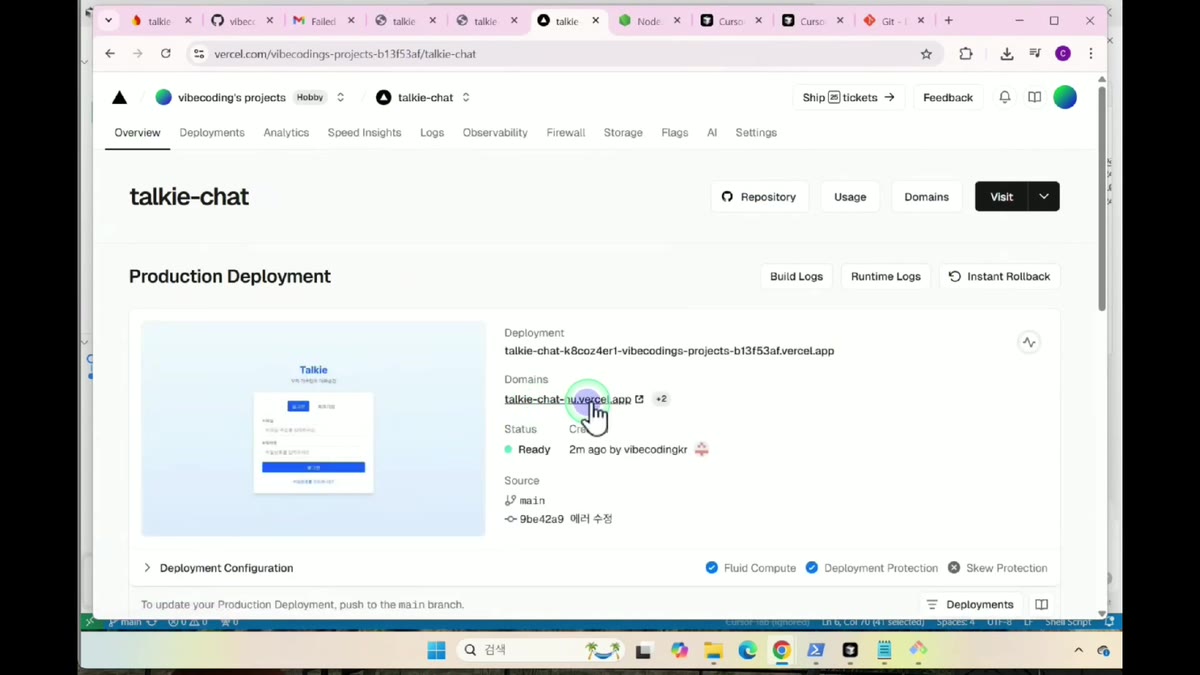Open Analytics tab
Image resolution: width=1200 pixels, height=675 pixels.
pos(286,132)
